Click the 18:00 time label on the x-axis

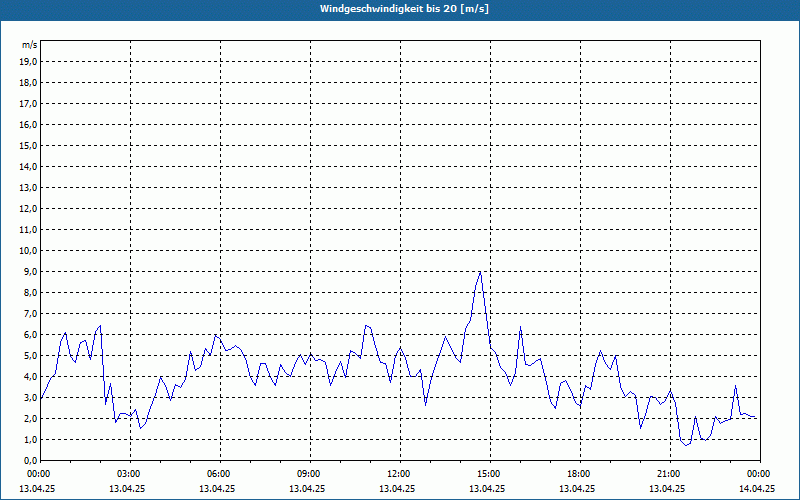tap(578, 474)
